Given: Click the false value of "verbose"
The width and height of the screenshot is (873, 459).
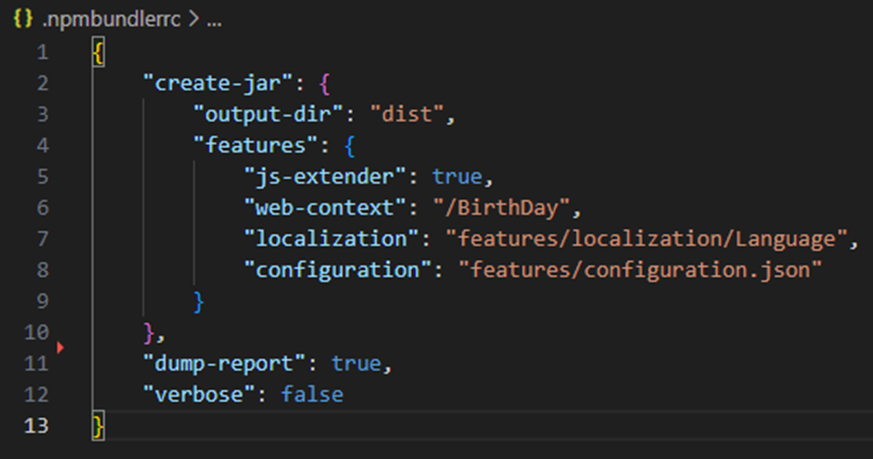Looking at the screenshot, I should coord(312,394).
